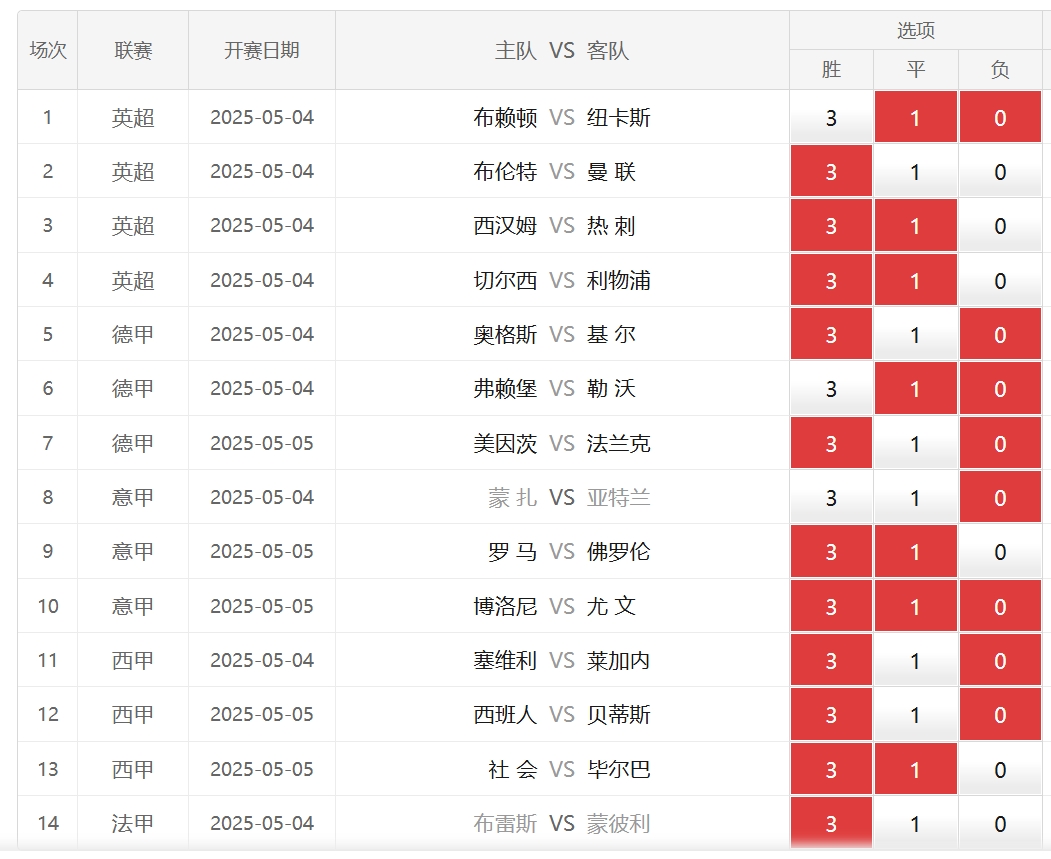This screenshot has height=859, width=1051.
Task: Deselect loss option 0 for 蒙扎 VS 亚特兰
Action: click(1000, 497)
